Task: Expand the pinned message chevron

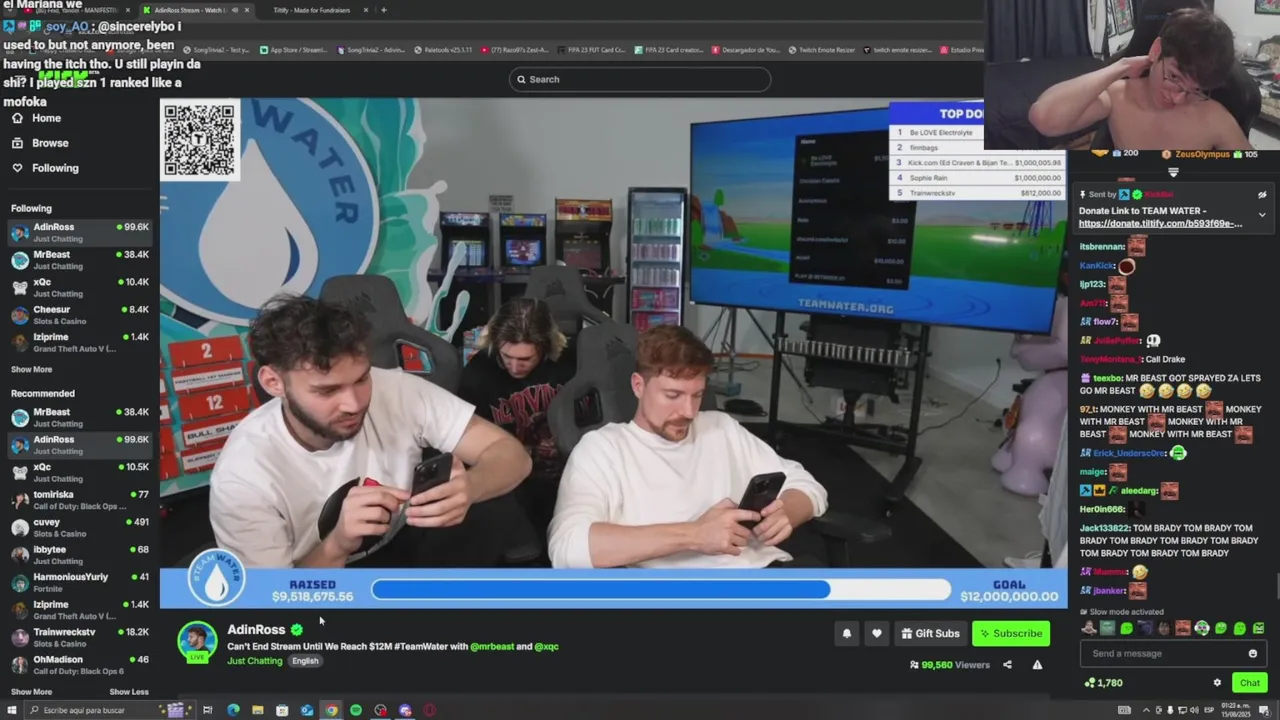Action: click(x=1262, y=214)
